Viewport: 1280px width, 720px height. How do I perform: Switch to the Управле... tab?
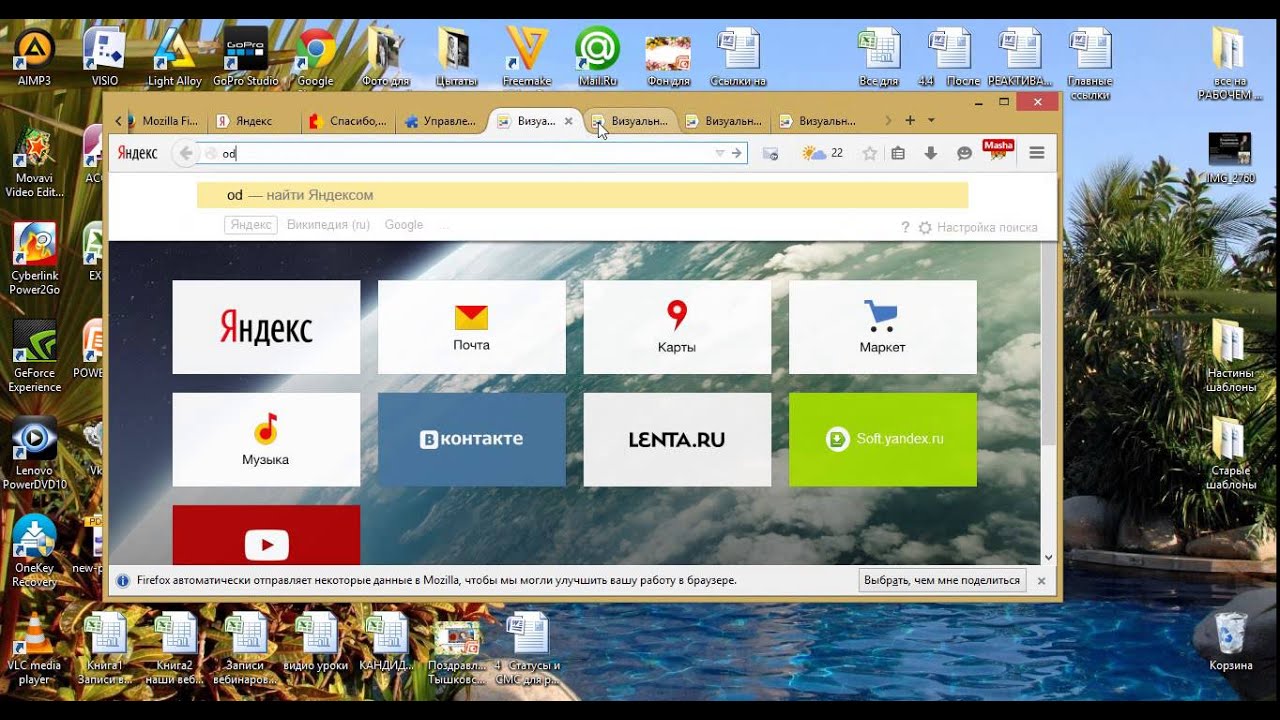point(441,121)
